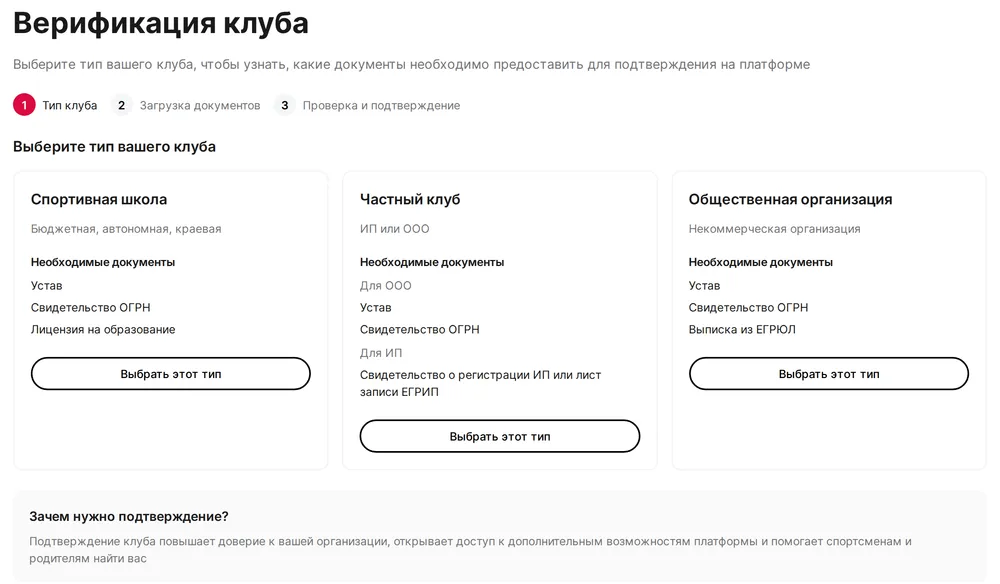Image resolution: width=1000 pixels, height=584 pixels.
Task: Click 'Необходимые документы' in Общественная организация card
Action: 760,262
